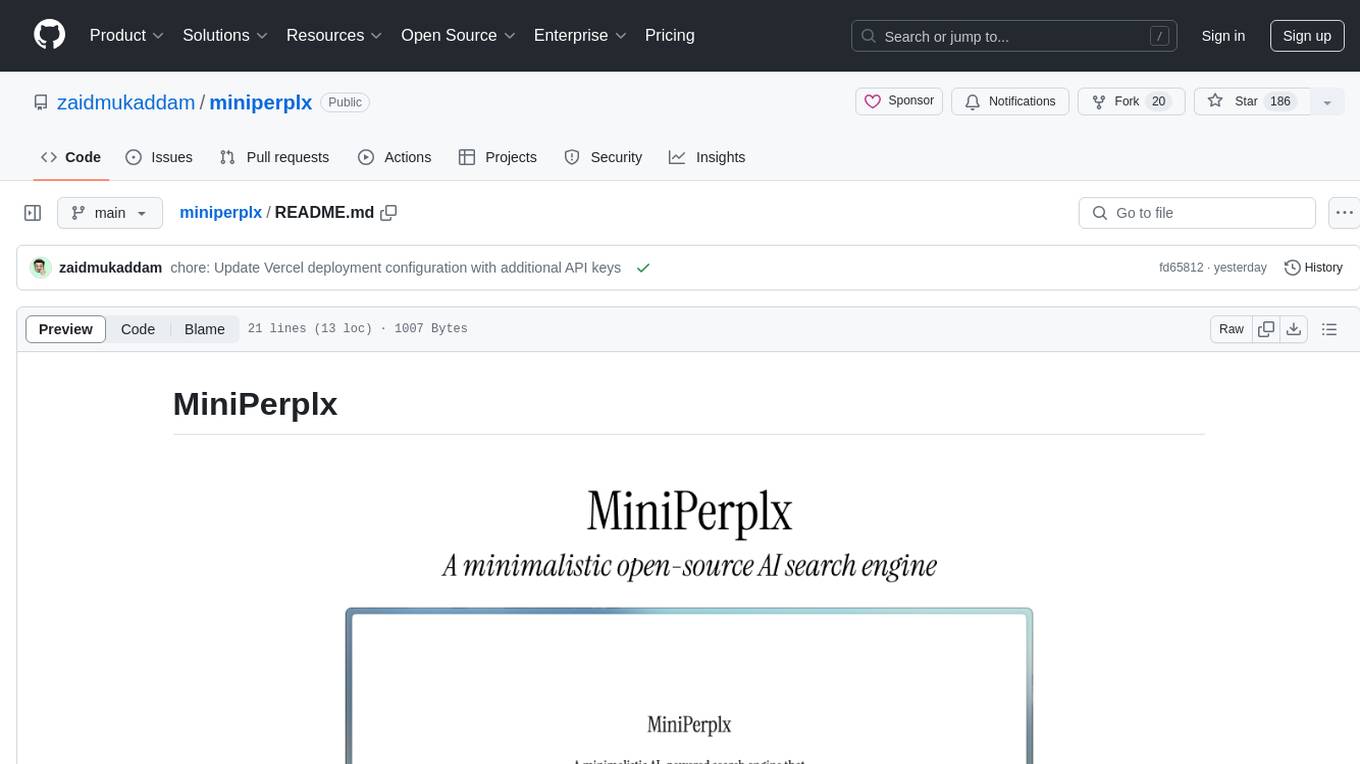Switch to the Actions tab
1360x764 pixels.
(394, 157)
